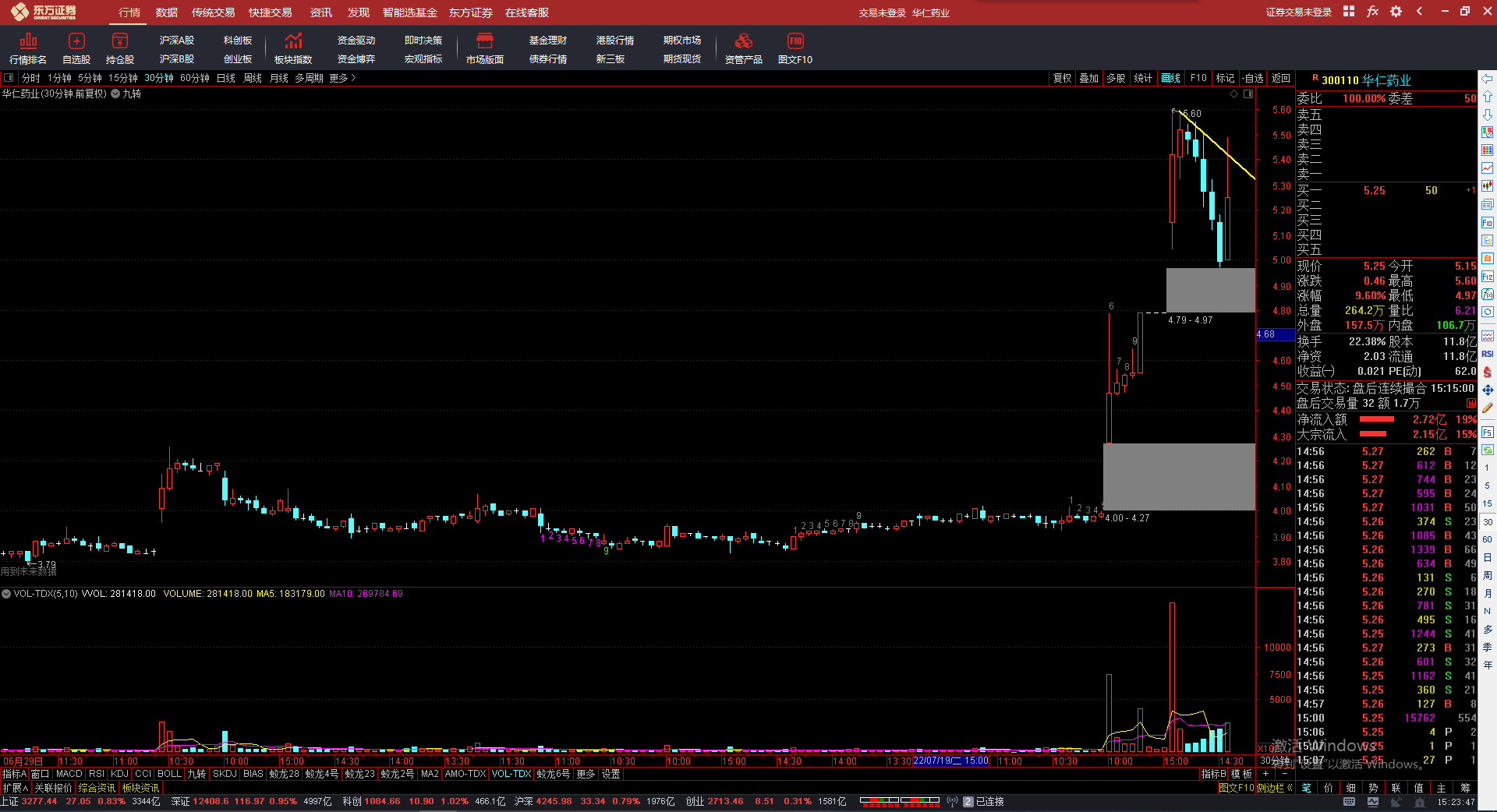Viewport: 1497px width, 812px height.
Task: Click the left arrow icon in right sidebar
Action: pyautogui.click(x=1488, y=79)
